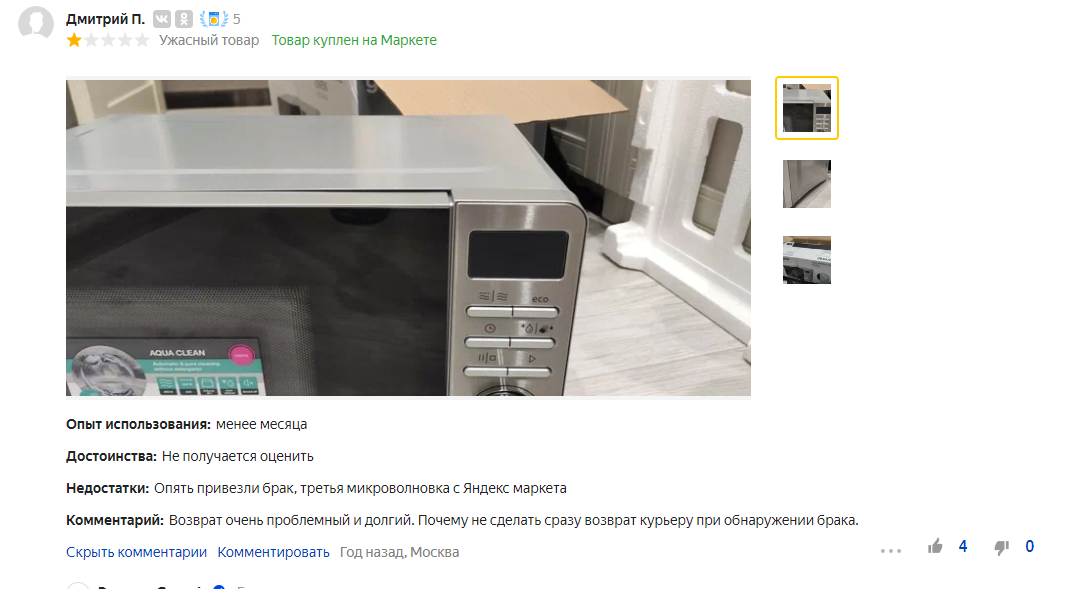Image resolution: width=1087 pixels, height=589 pixels.
Task: Select the first highlighted microwave thumbnail
Action: pyautogui.click(x=807, y=108)
